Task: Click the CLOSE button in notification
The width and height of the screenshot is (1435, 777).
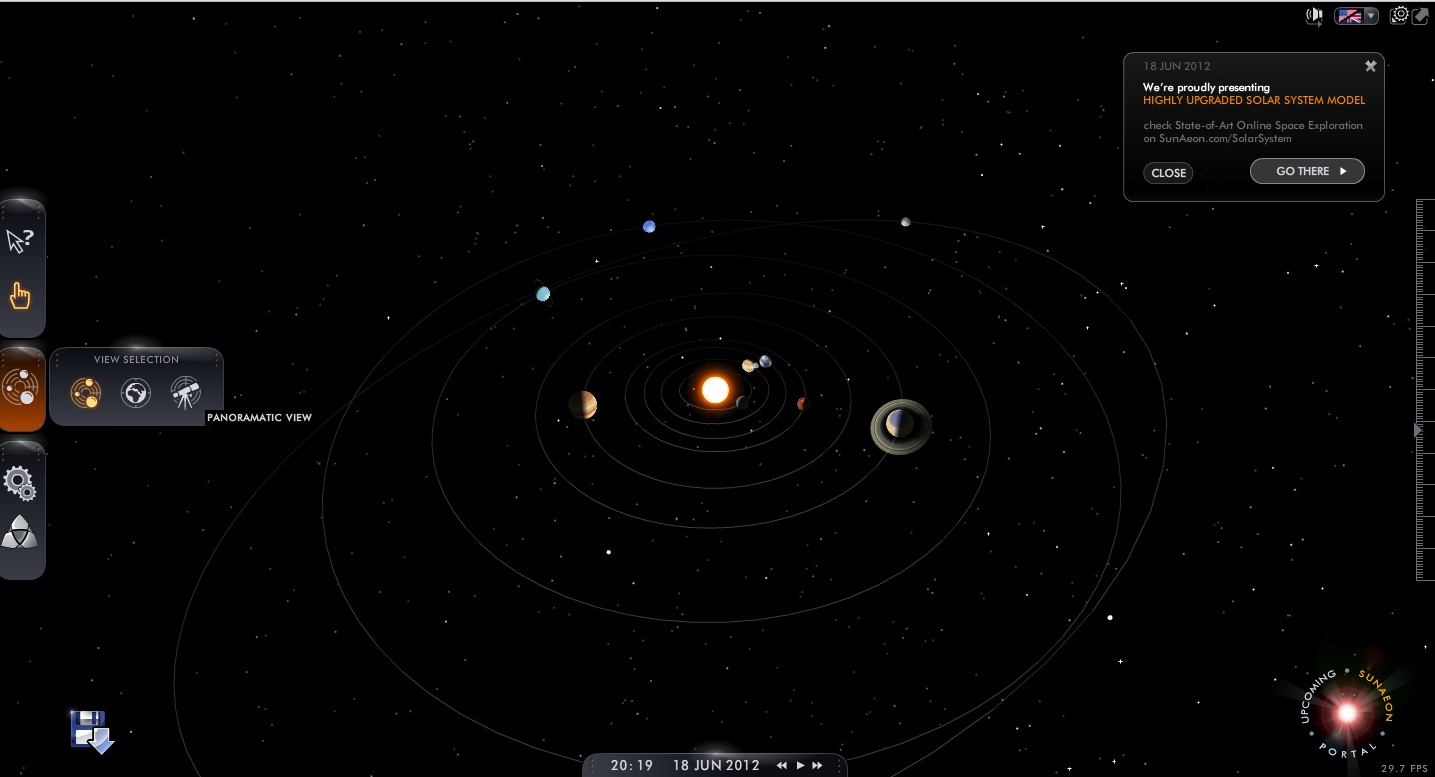Action: [1168, 173]
